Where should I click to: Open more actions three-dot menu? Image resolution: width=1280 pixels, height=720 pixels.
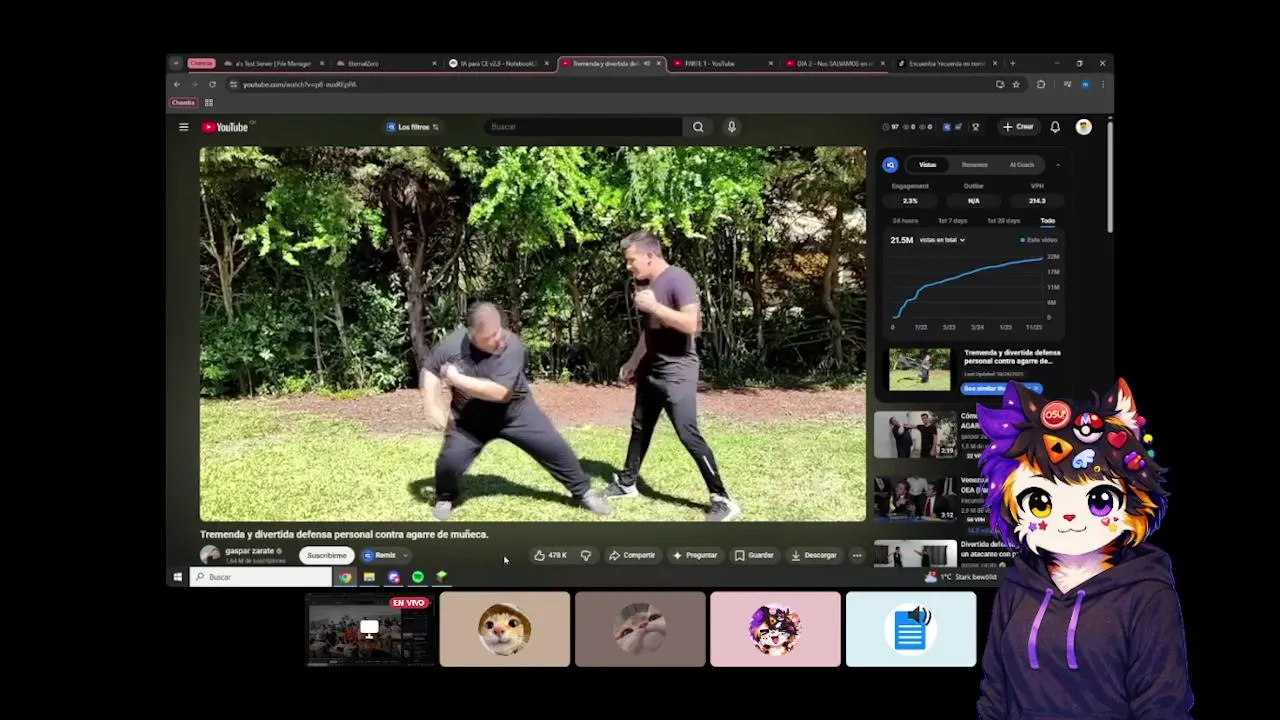pyautogui.click(x=857, y=555)
